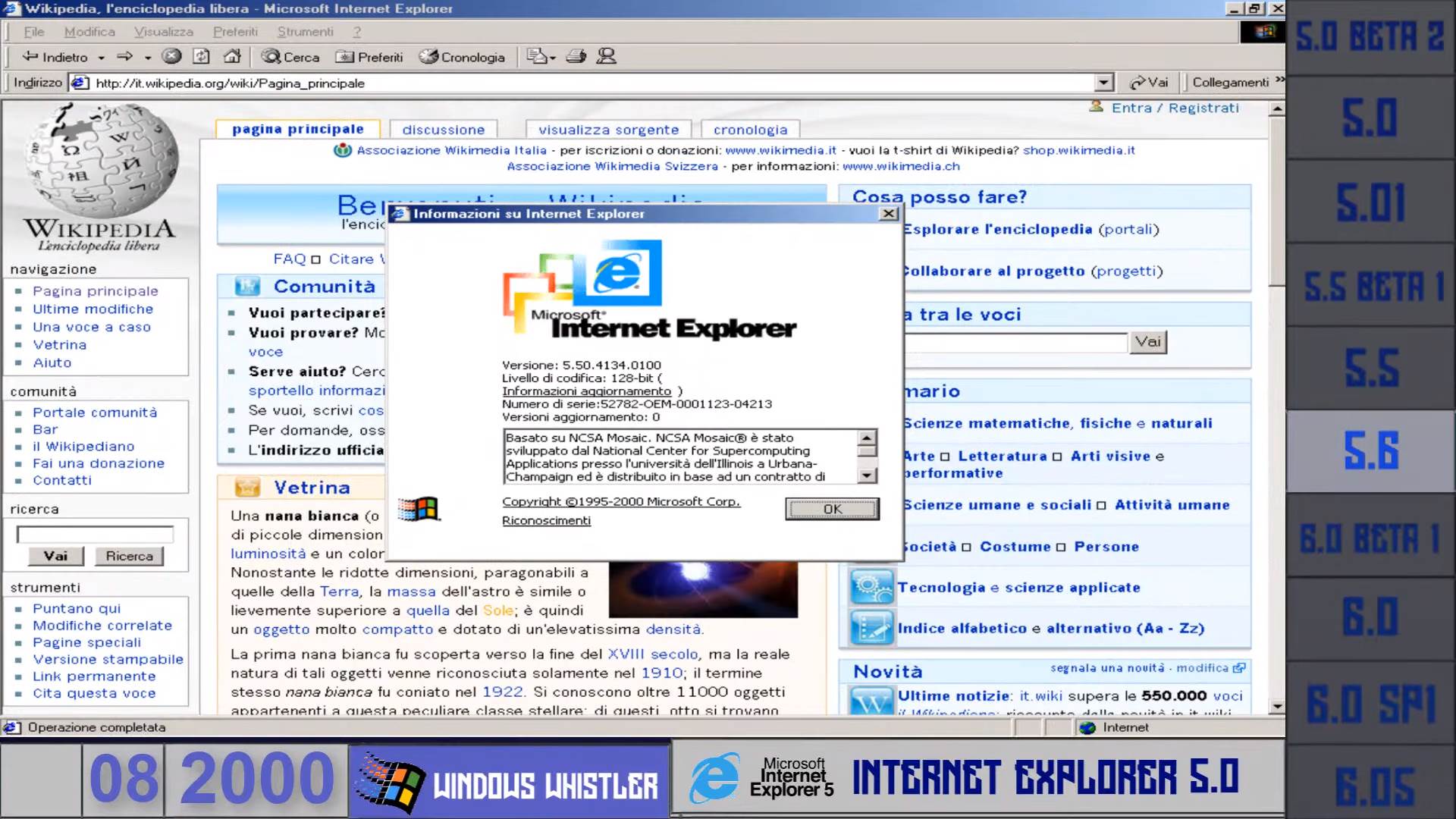This screenshot has height=819, width=1456.
Task: Click the Aggiorna (refresh) icon
Action: point(200,57)
